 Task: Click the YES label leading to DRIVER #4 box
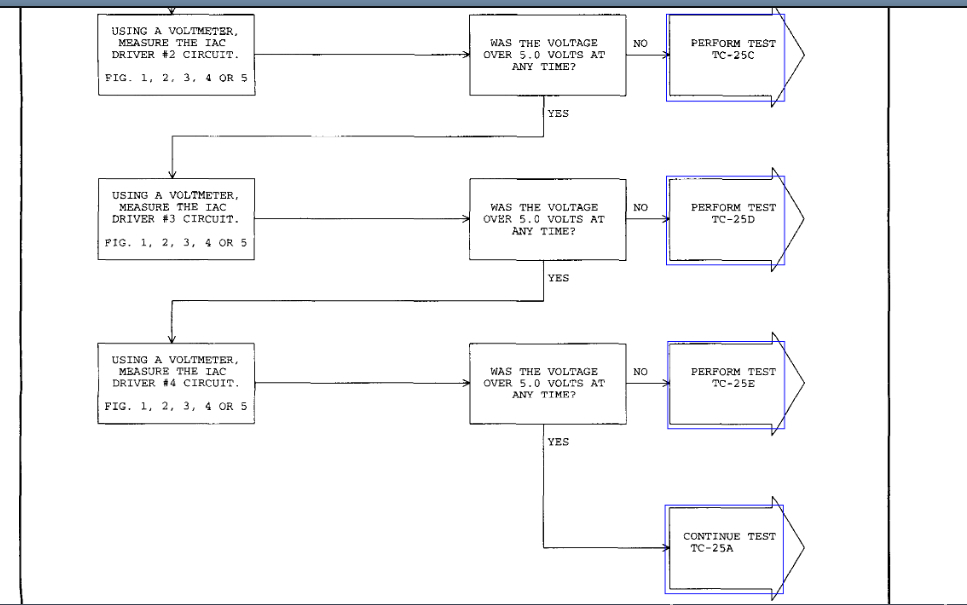[x=558, y=278]
